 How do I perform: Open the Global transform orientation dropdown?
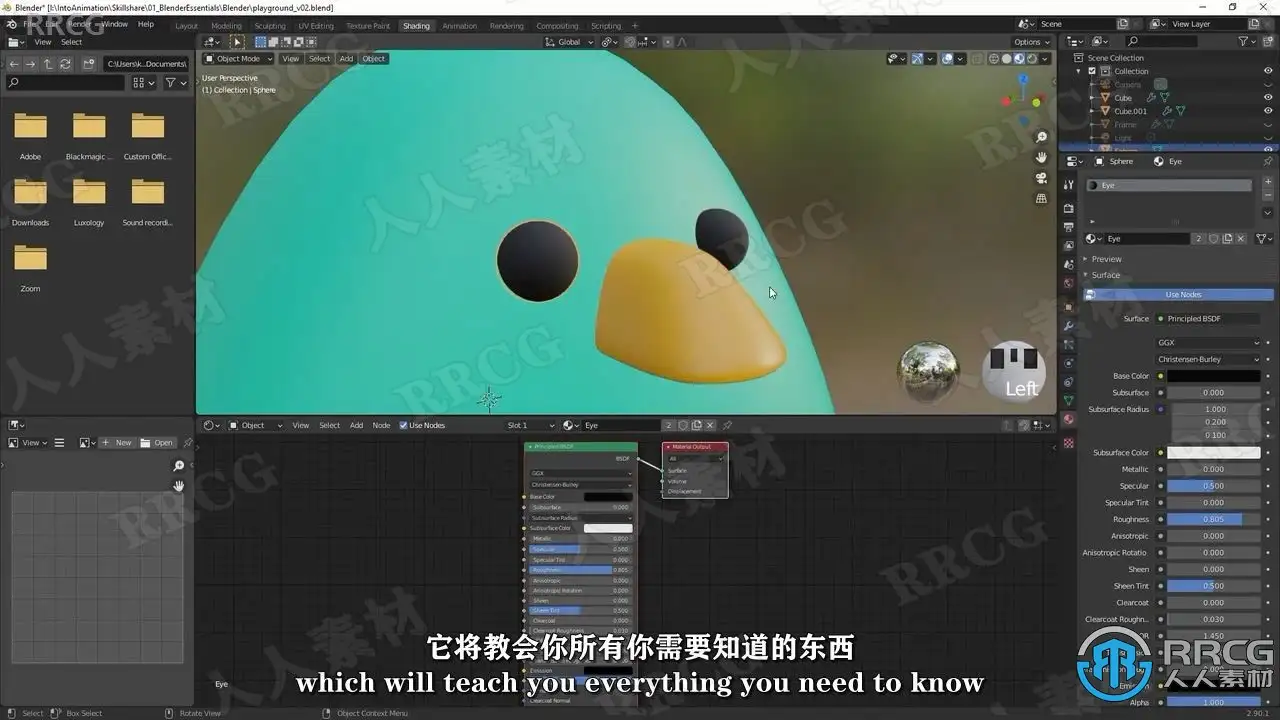tap(569, 42)
